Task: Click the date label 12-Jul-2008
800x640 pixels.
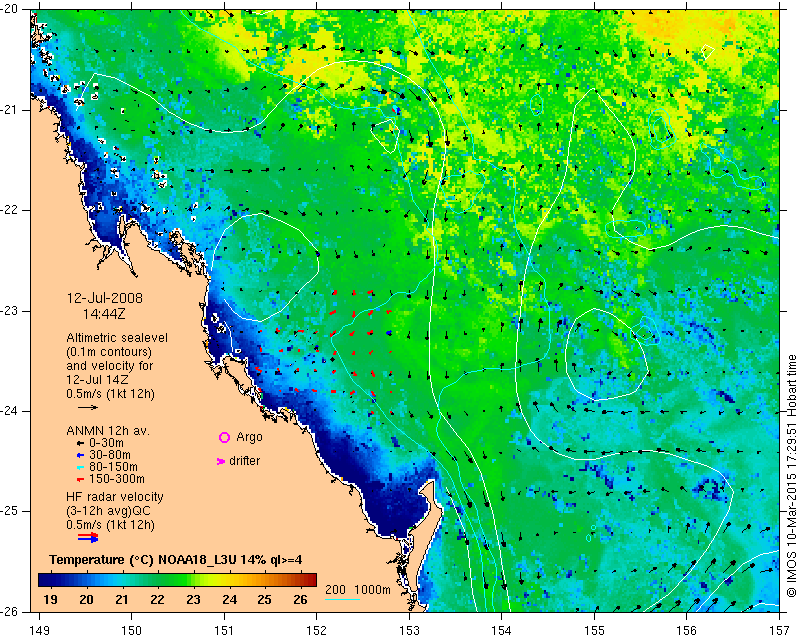Action: coord(105,298)
